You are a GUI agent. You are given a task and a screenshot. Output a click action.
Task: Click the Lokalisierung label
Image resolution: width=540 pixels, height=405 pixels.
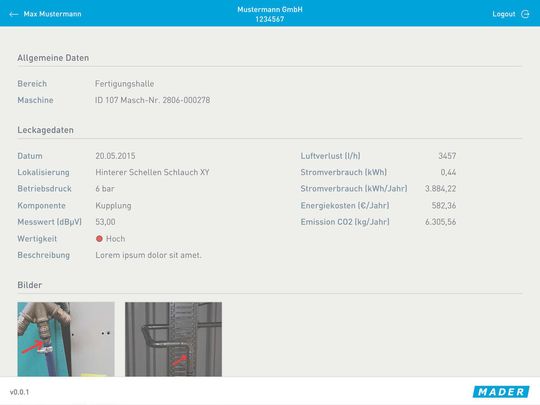(43, 172)
